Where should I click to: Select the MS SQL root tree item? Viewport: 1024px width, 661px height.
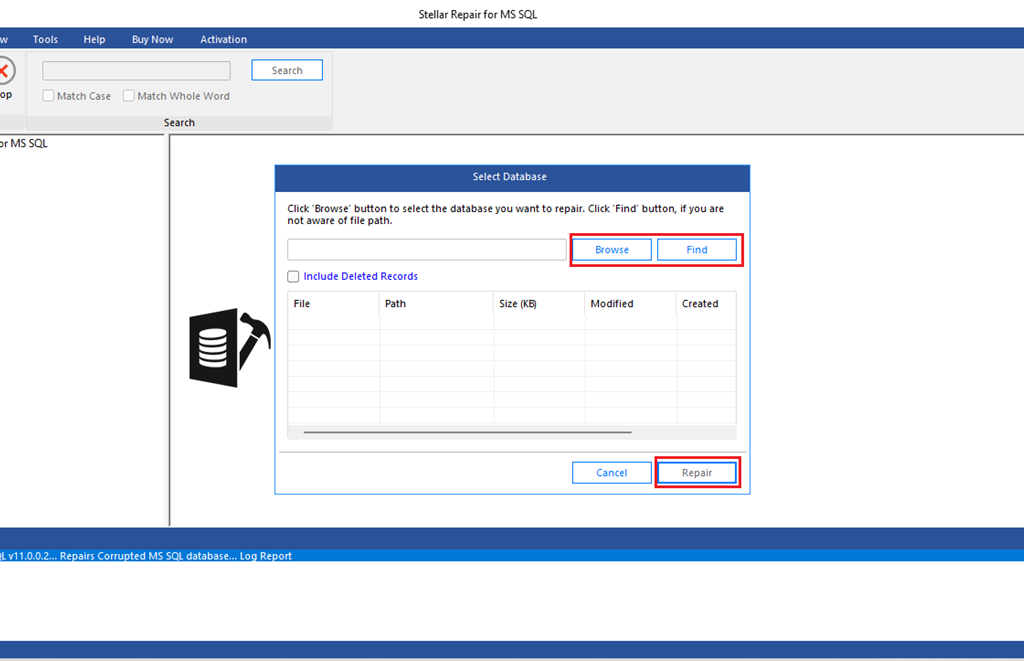coord(24,144)
